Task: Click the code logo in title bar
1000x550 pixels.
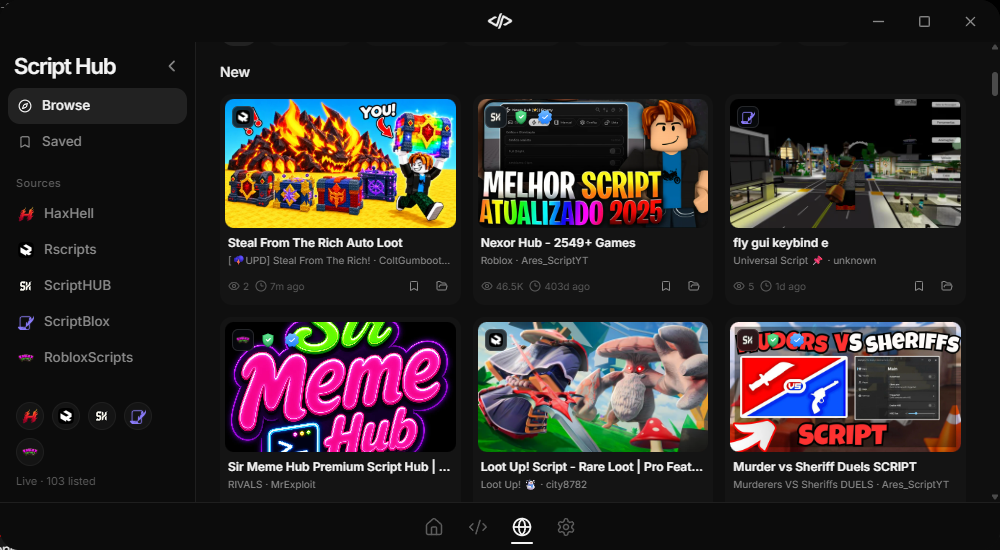Action: coord(500,22)
